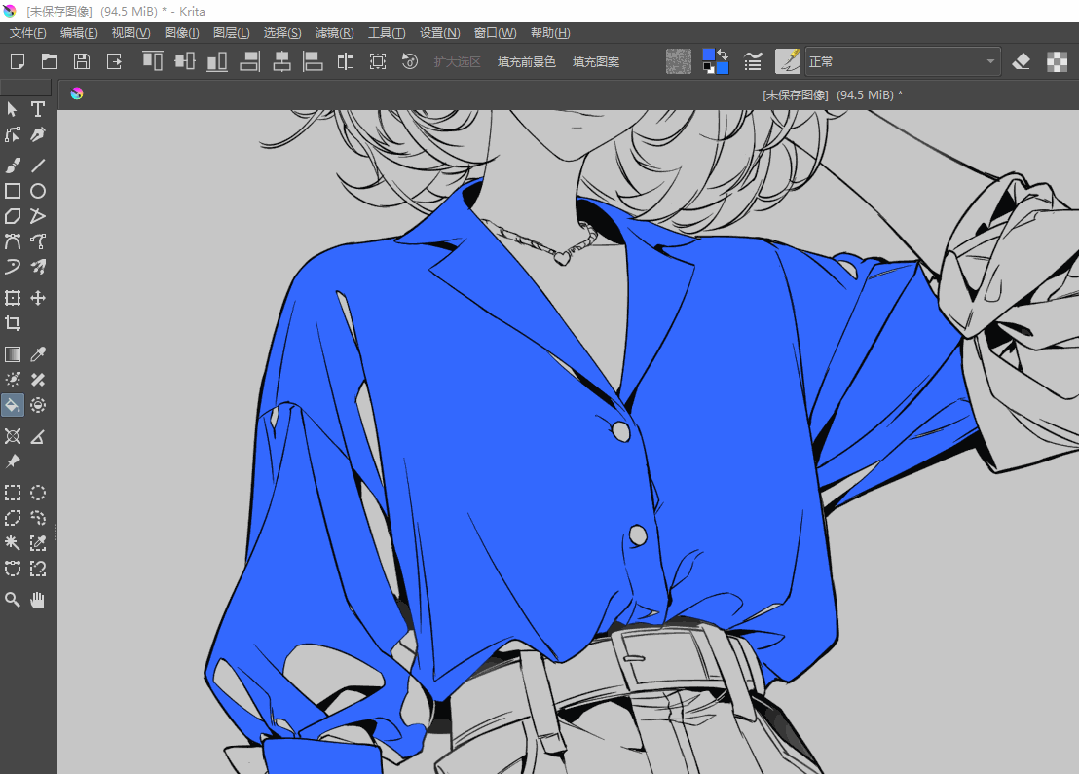Select the Zoom magnifier tool

pyautogui.click(x=12, y=600)
